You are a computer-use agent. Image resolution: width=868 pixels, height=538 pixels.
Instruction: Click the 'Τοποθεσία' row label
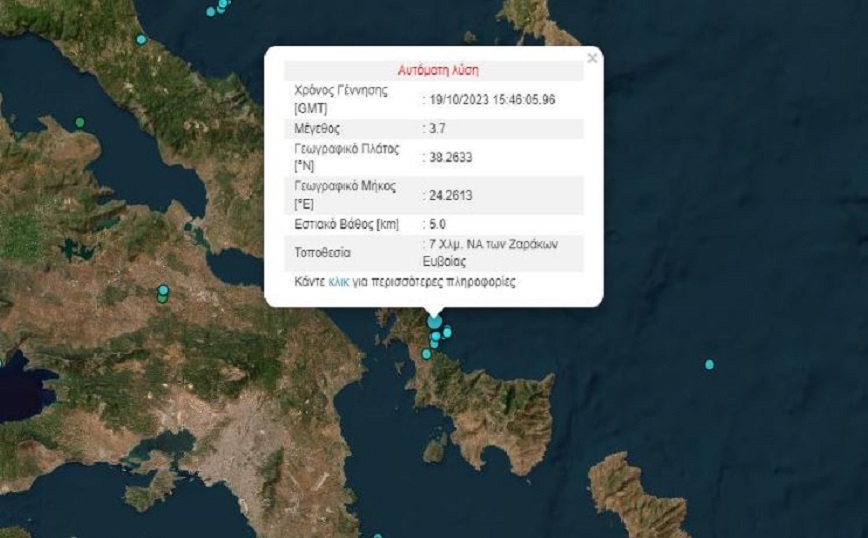(322, 252)
